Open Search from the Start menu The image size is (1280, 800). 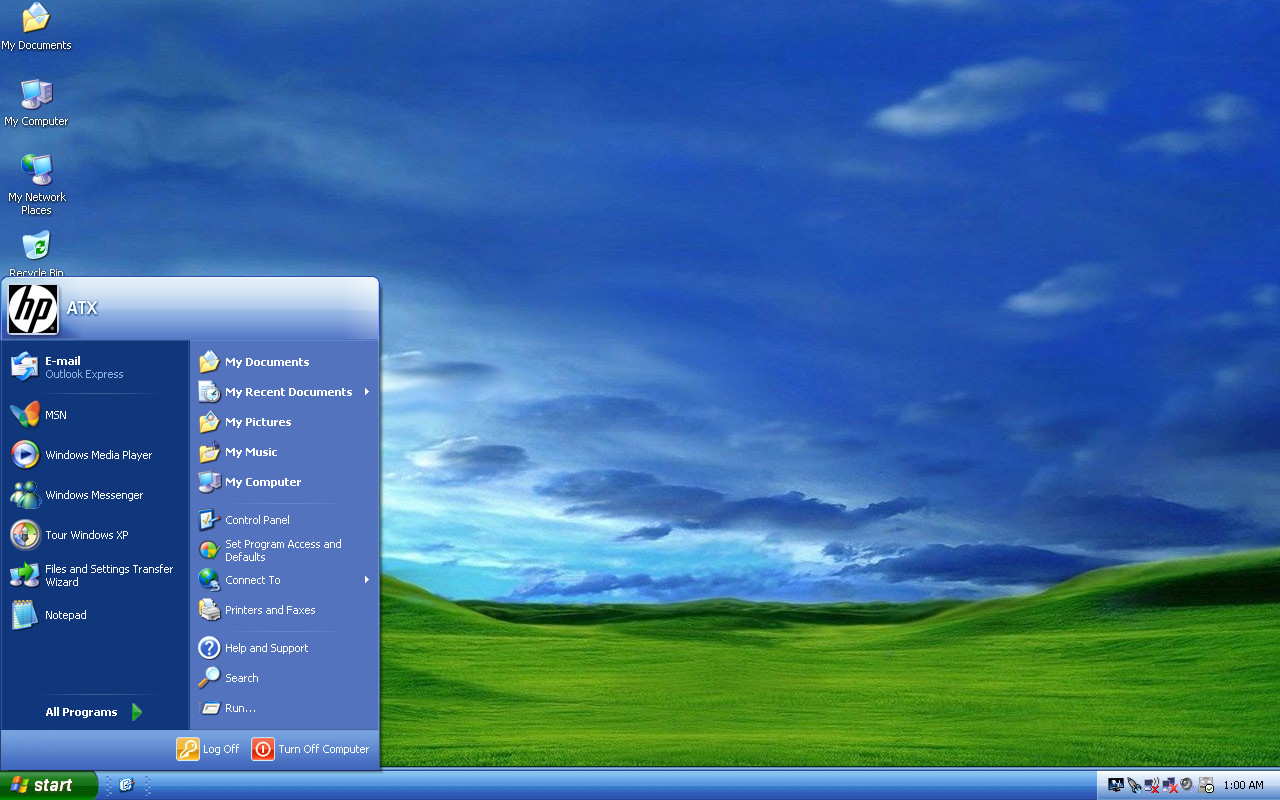click(x=285, y=678)
